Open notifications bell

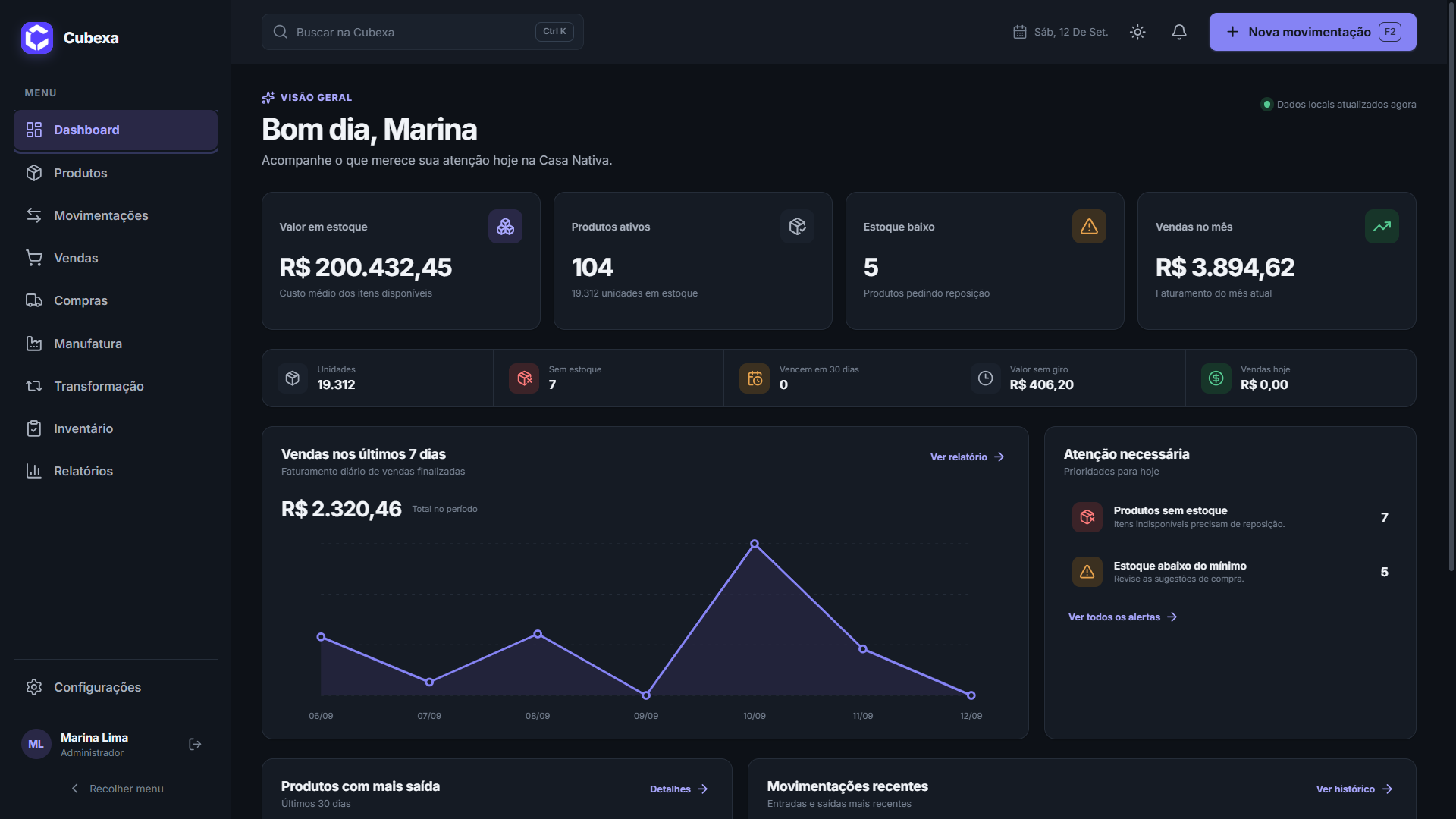pos(1179,32)
